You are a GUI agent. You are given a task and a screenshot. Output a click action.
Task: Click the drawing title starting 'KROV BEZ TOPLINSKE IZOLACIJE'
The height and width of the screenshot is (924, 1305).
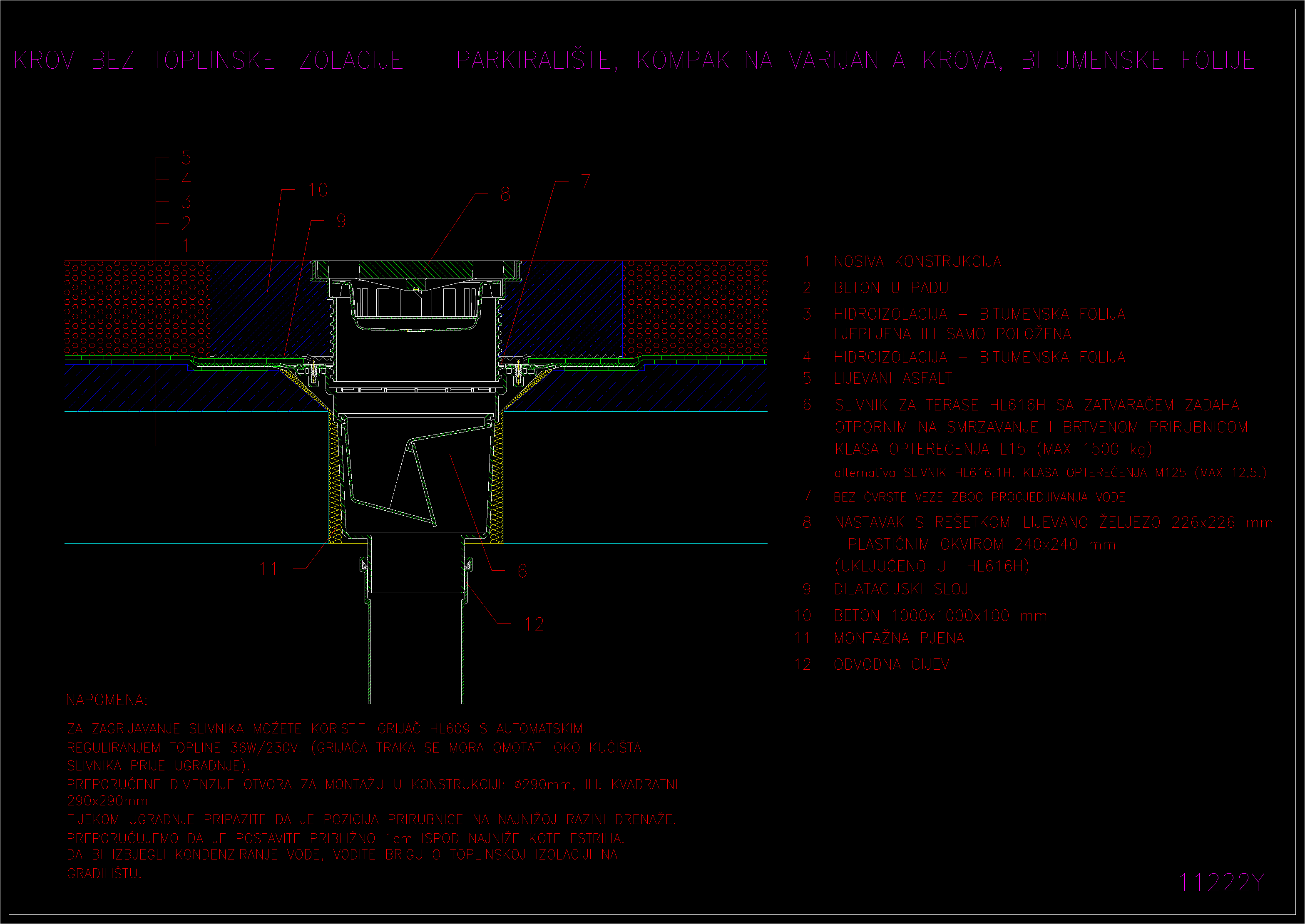635,60
